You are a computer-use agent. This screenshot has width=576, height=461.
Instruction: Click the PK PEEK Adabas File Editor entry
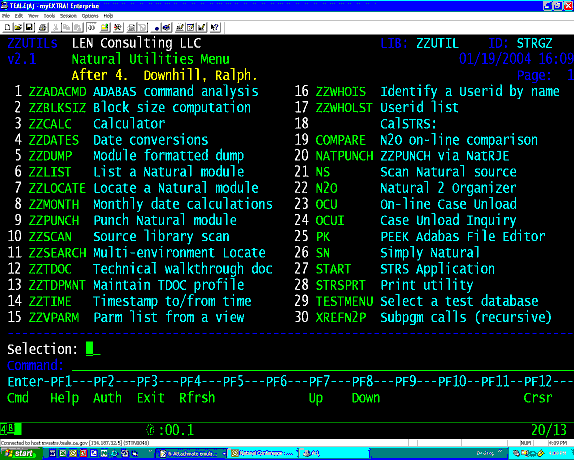420,237
